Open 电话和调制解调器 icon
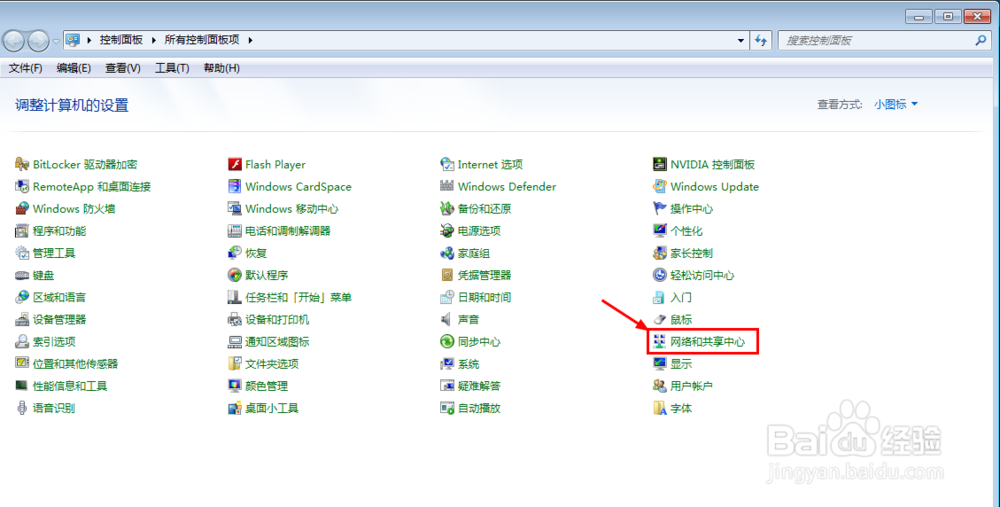Screen dimensions: 1000x507 [235, 231]
